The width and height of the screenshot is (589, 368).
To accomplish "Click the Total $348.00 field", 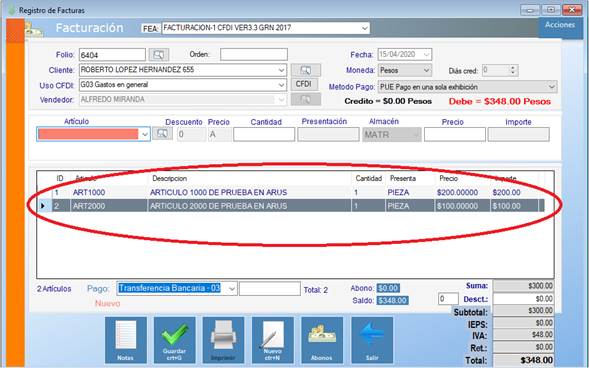I will point(523,360).
